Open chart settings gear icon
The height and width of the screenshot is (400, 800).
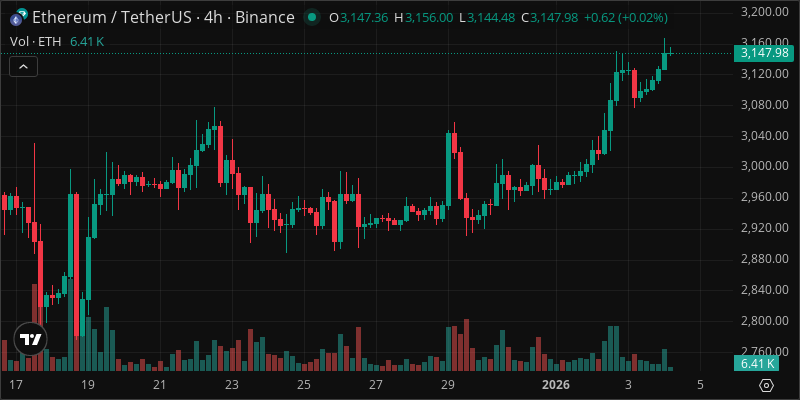(767, 385)
